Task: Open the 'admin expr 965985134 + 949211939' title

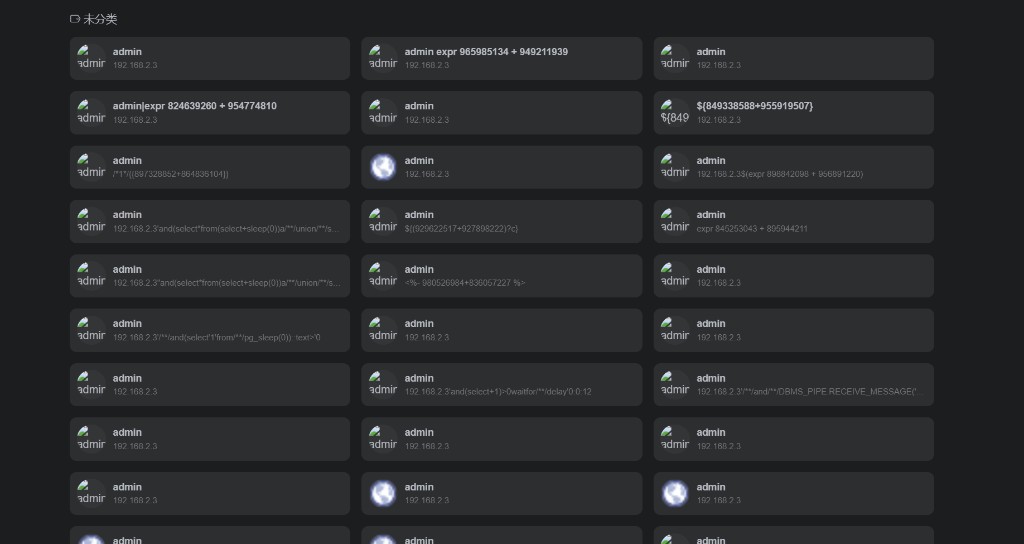Action: [x=486, y=52]
